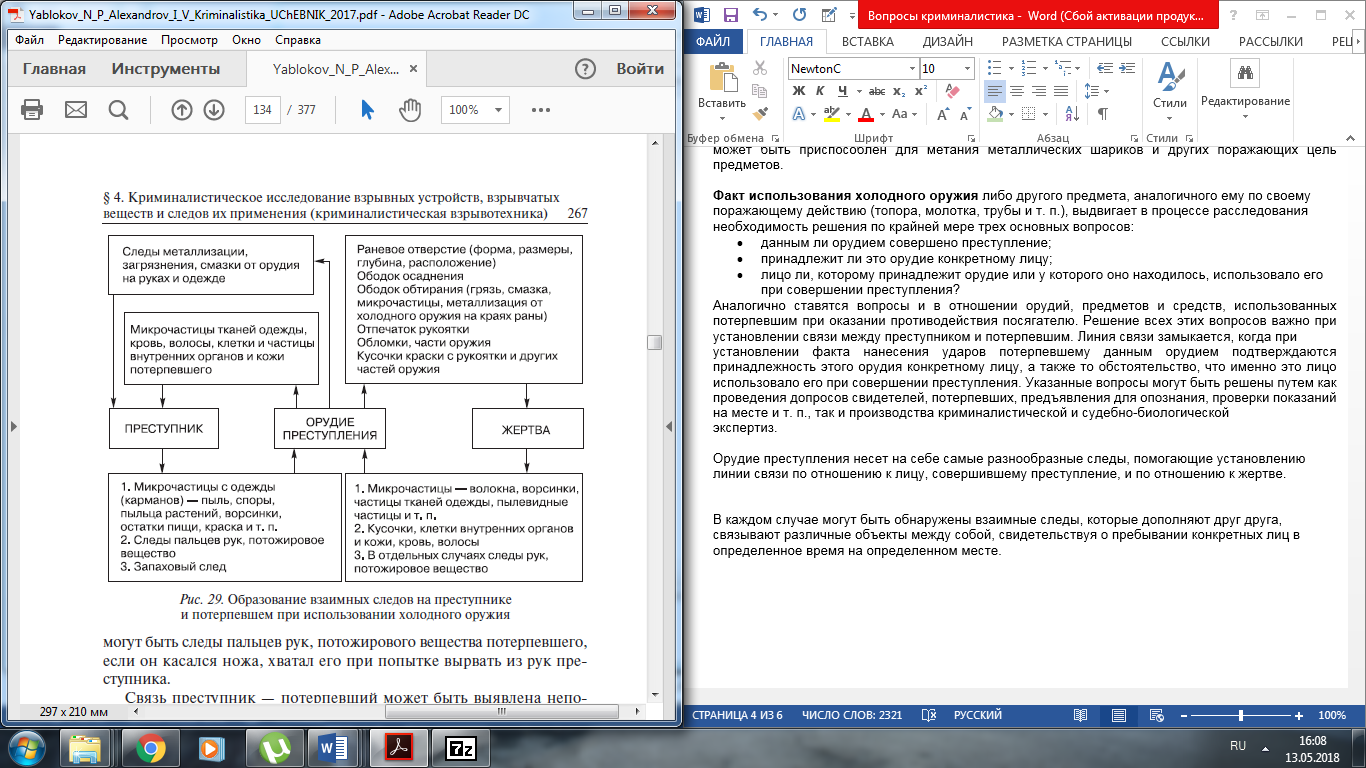Switch to ВСТАВКА ribbon tab
The height and width of the screenshot is (768, 1366).
[868, 42]
